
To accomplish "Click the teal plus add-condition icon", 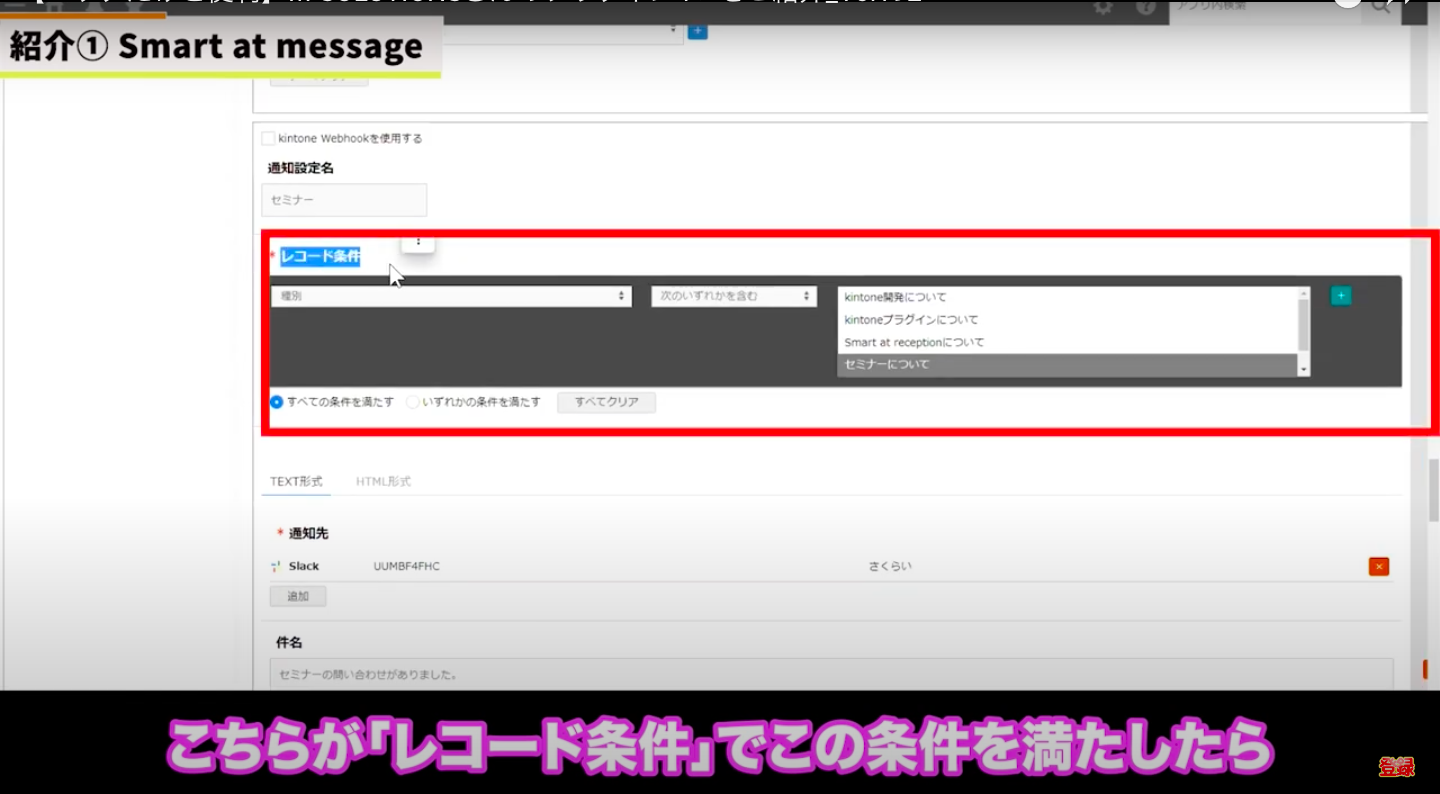I will (1340, 296).
